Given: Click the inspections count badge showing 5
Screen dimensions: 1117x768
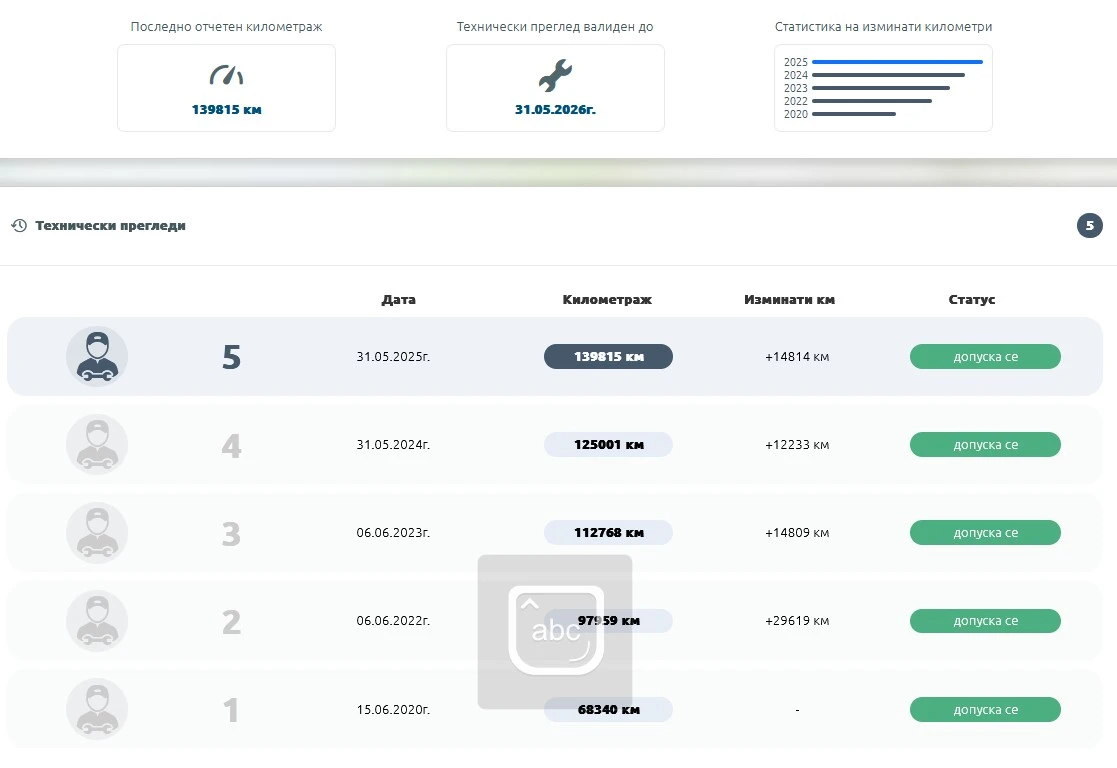Looking at the screenshot, I should click(1089, 226).
